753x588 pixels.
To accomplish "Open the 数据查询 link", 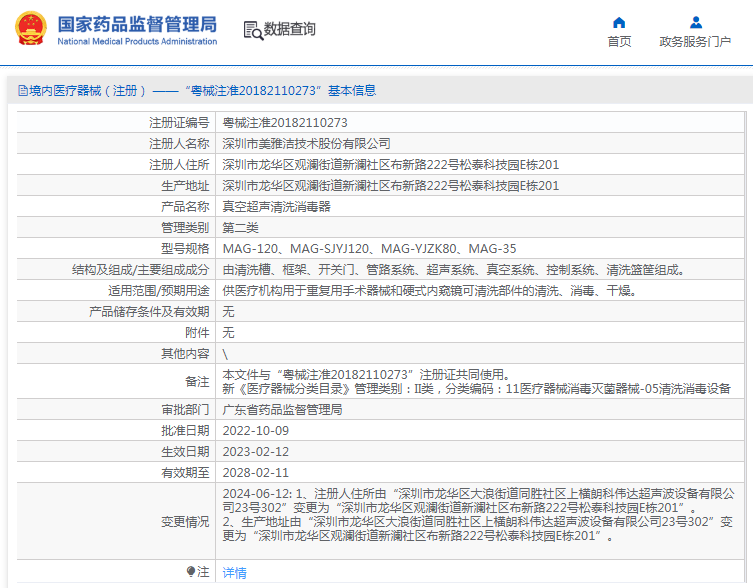I will tap(290, 29).
